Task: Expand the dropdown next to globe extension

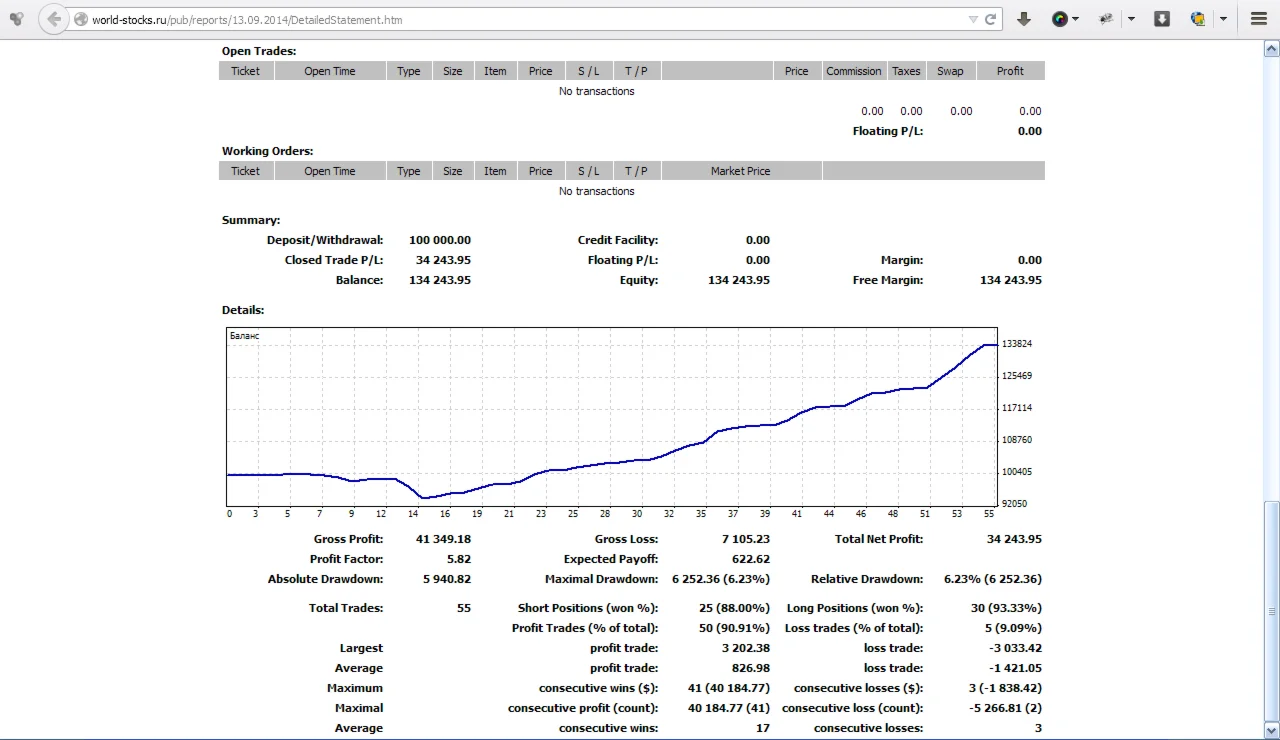Action: pos(1223,19)
